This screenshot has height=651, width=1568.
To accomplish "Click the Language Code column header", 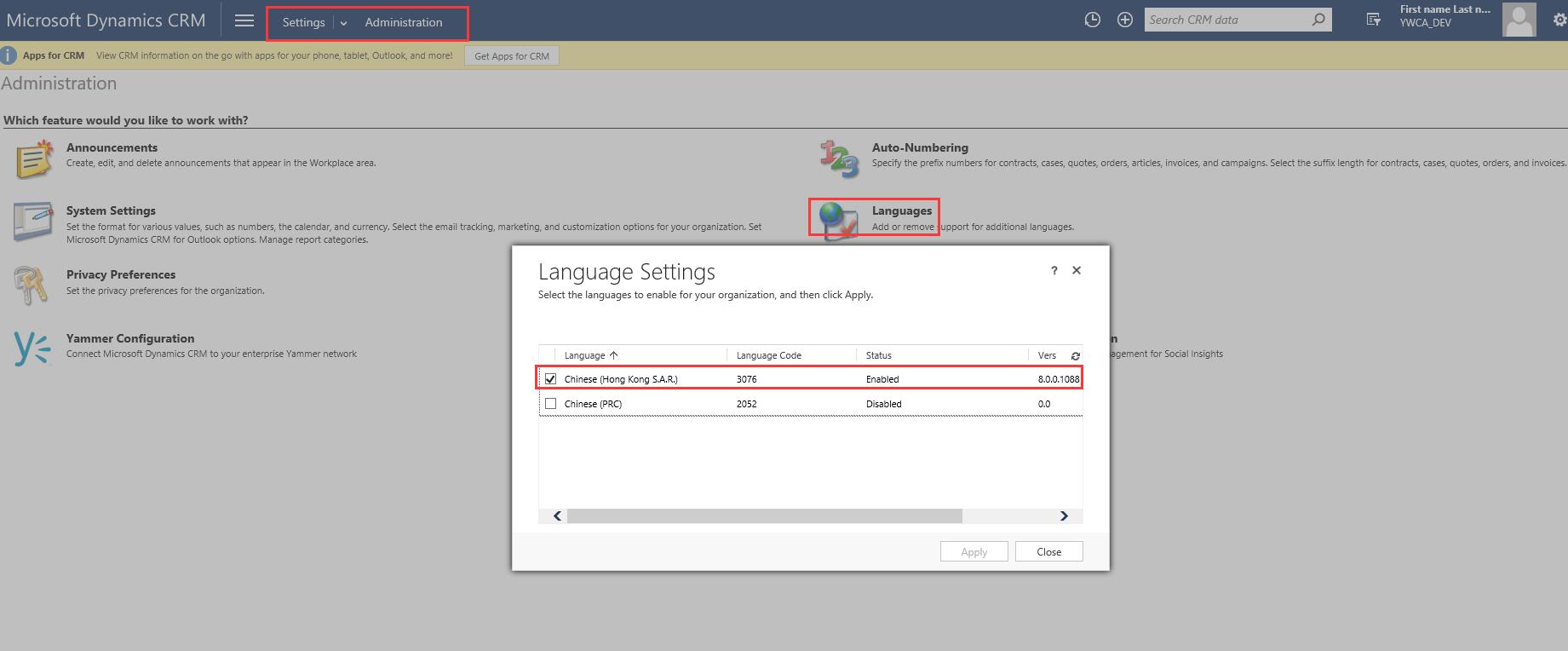I will (x=769, y=355).
